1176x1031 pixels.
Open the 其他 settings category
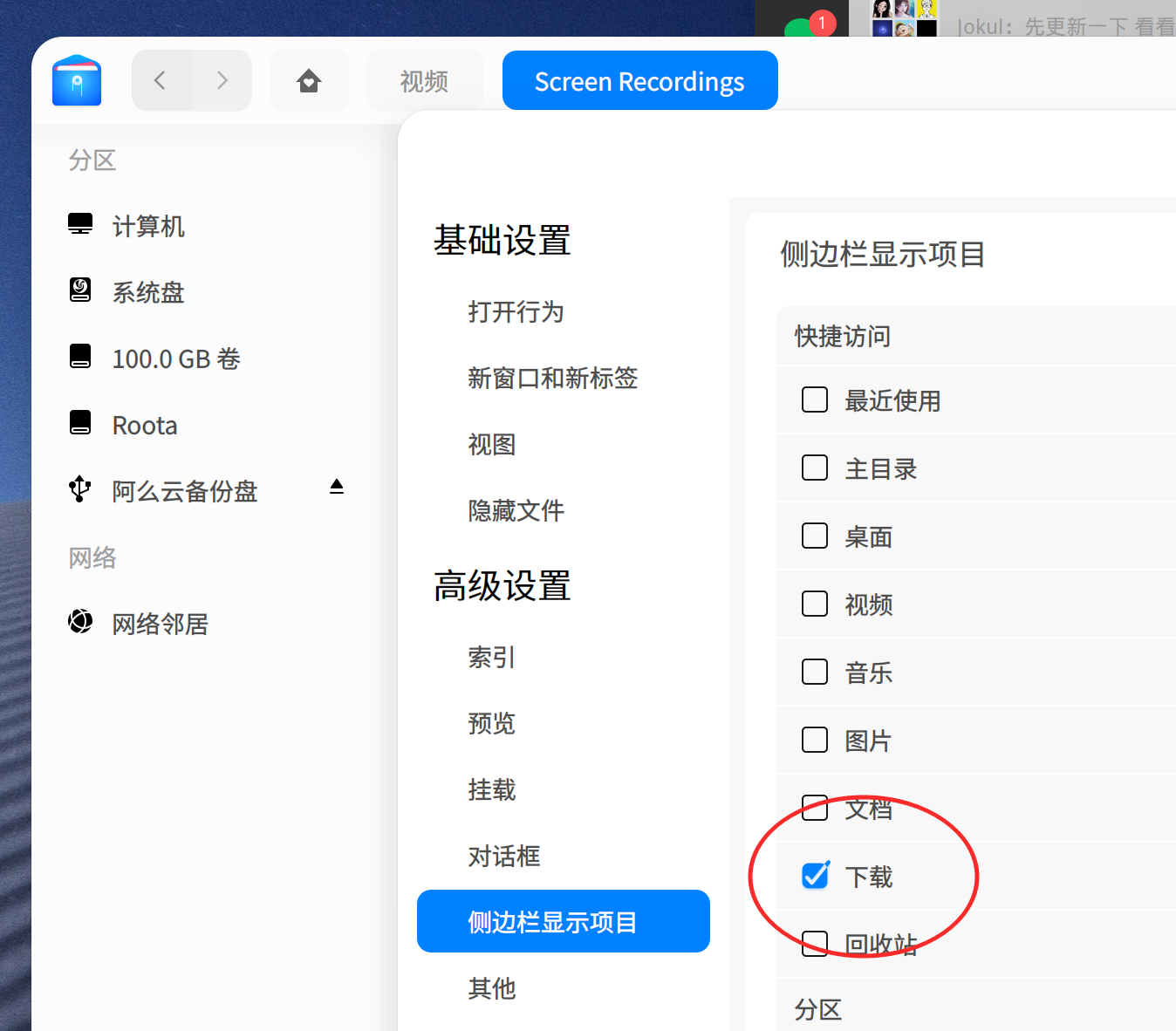coord(492,988)
